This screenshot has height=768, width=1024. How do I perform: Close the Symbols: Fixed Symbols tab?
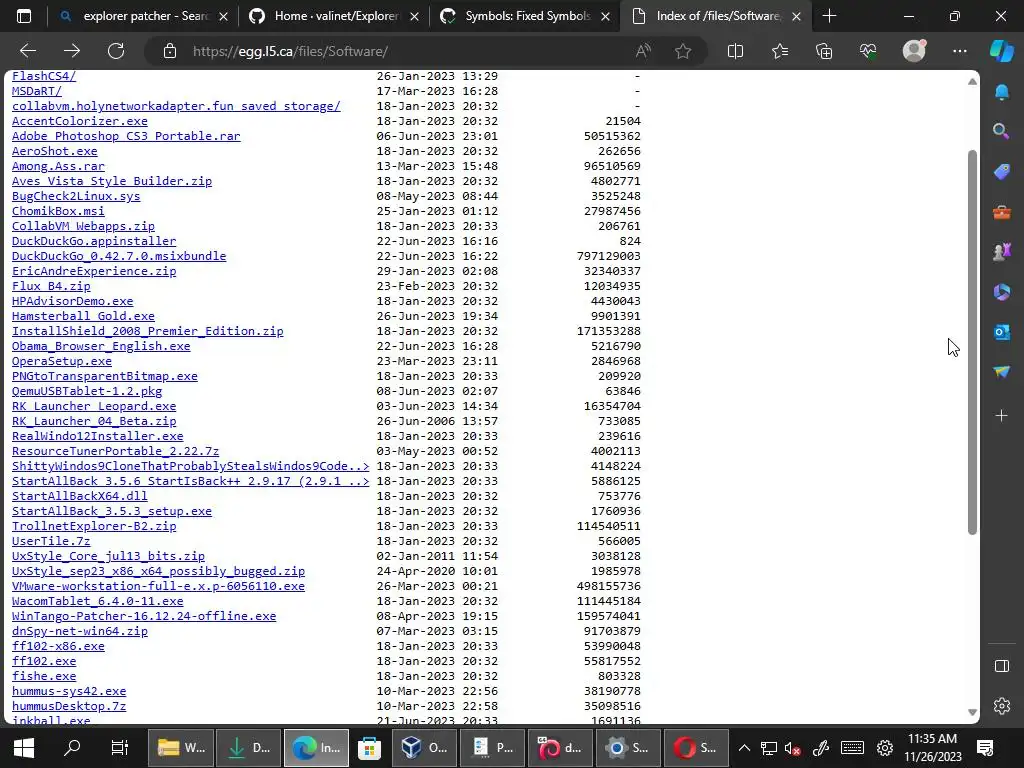tap(605, 16)
